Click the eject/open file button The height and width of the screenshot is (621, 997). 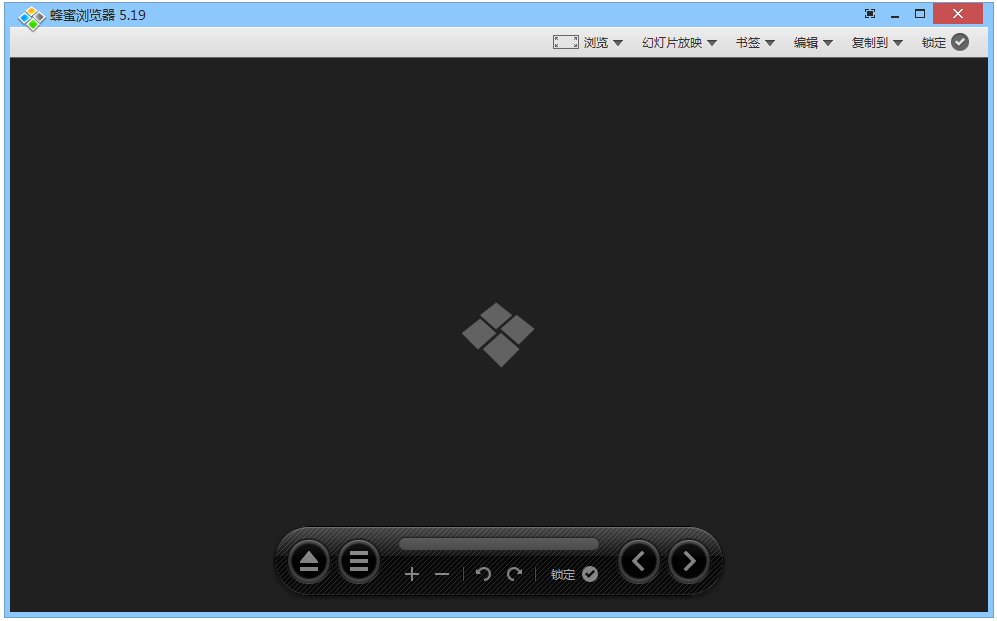pos(308,561)
